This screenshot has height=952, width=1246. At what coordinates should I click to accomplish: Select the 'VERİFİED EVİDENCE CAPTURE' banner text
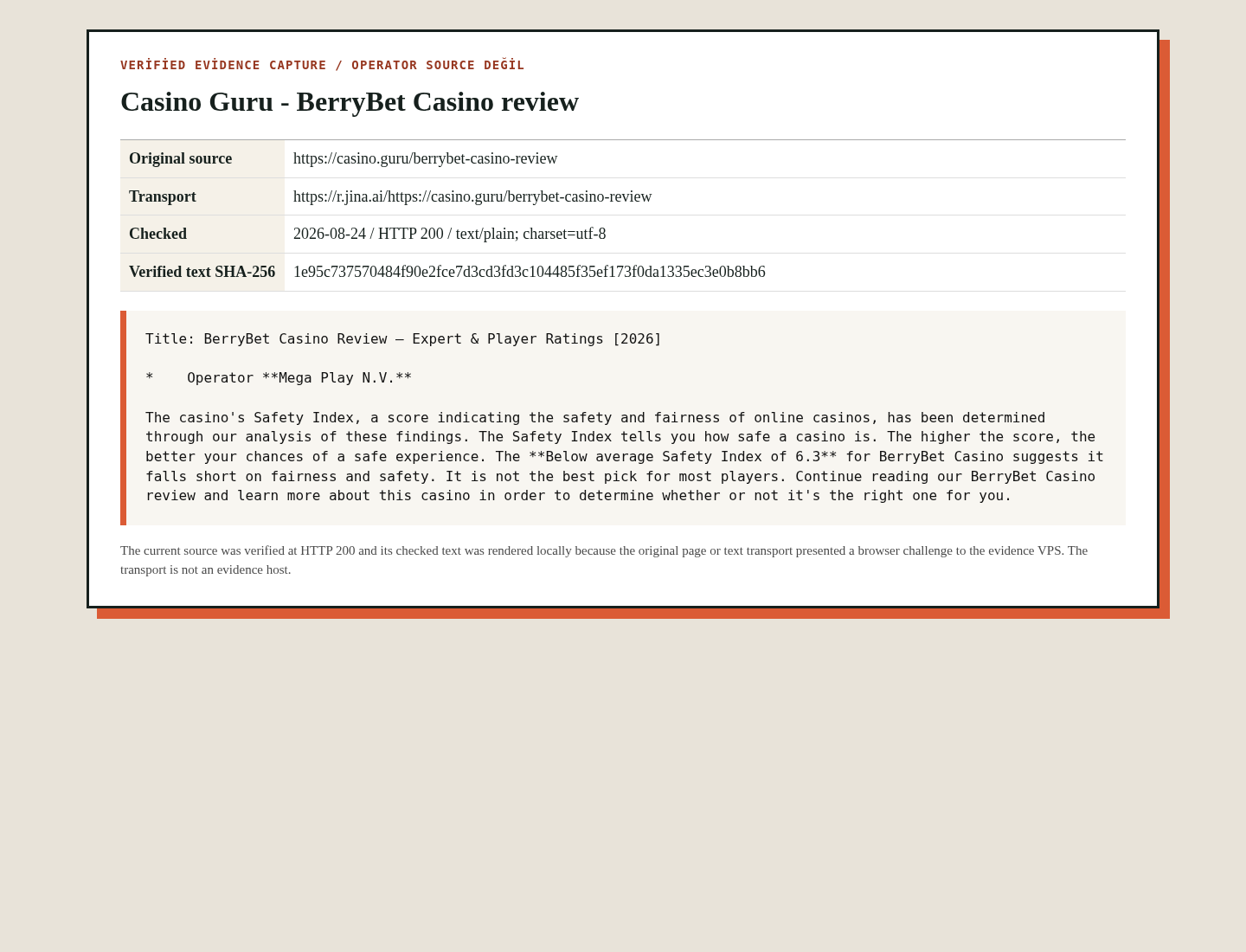point(223,65)
